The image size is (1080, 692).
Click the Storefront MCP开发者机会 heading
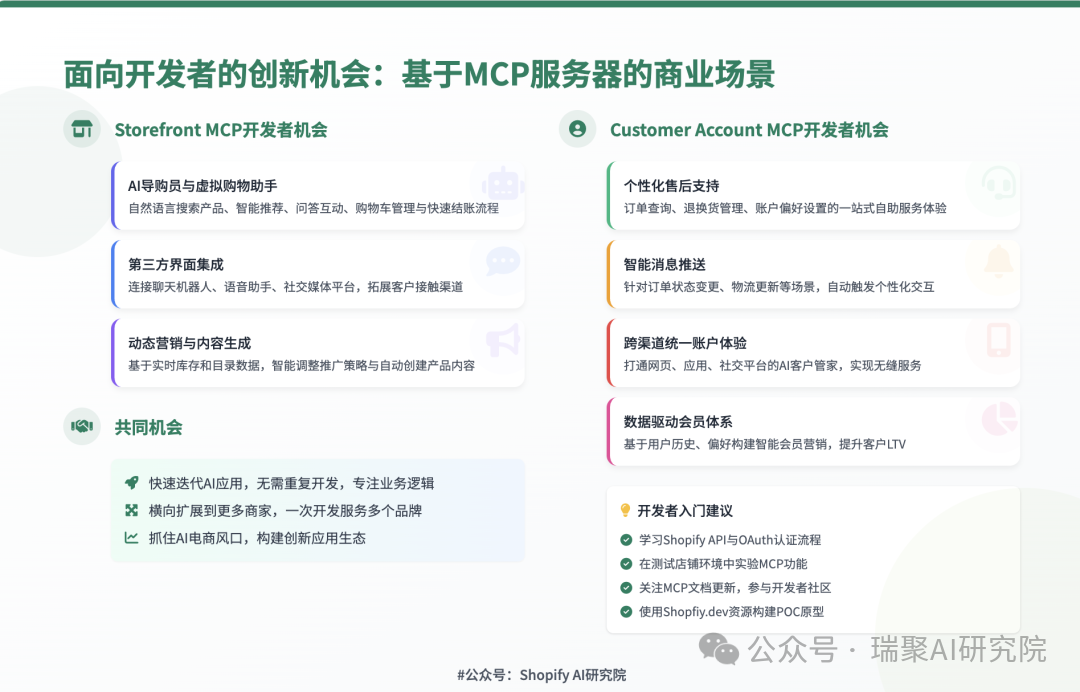[x=221, y=130]
